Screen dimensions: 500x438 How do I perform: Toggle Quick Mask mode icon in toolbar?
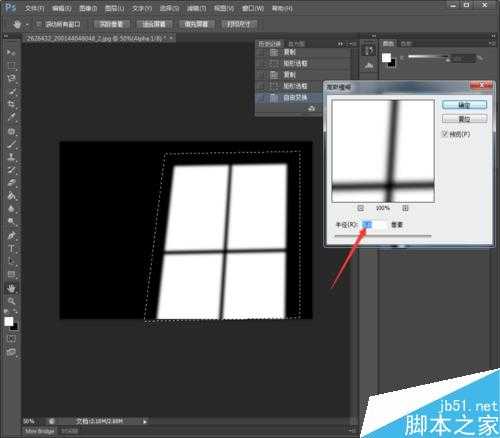(11, 339)
